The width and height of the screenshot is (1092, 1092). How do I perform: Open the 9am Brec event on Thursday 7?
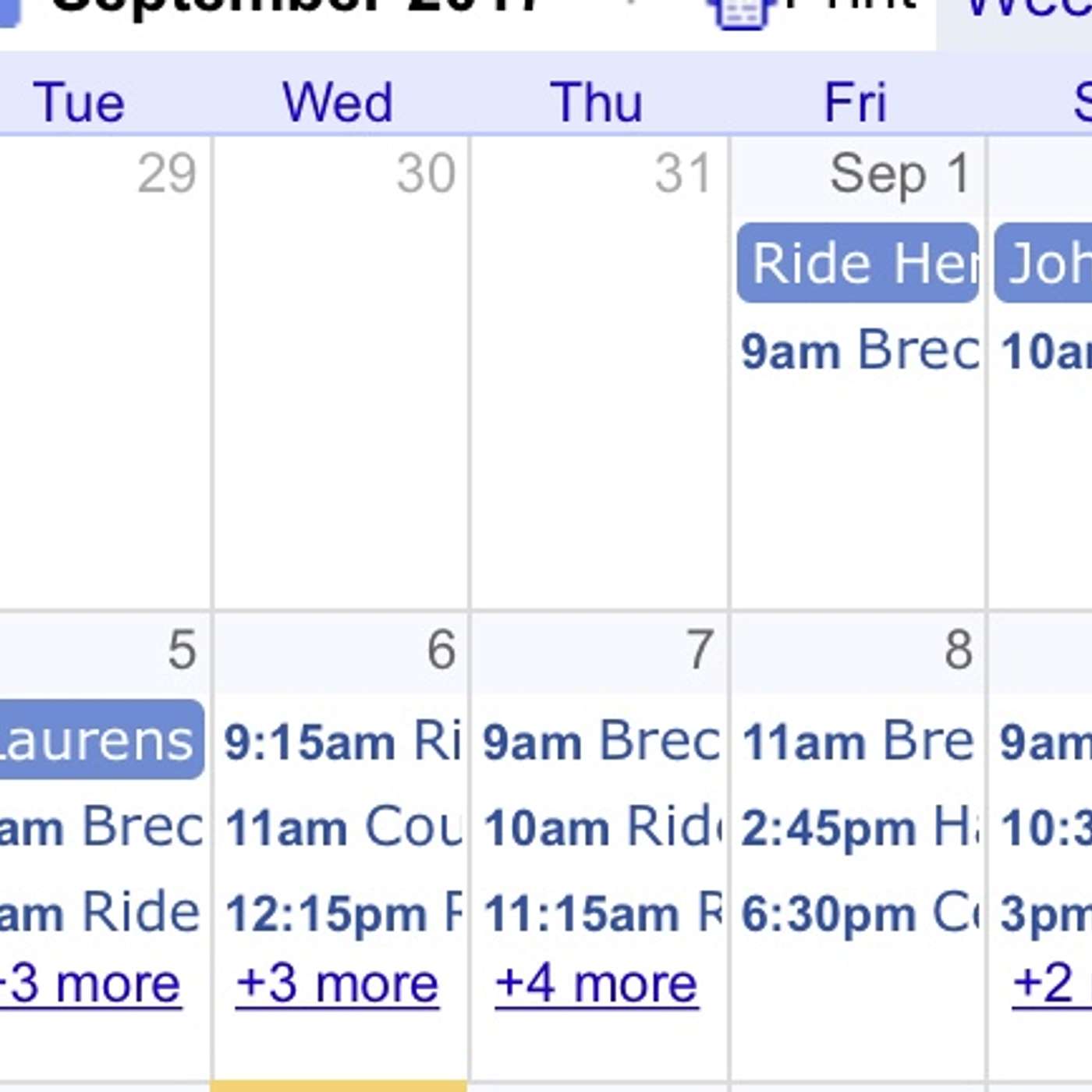pyautogui.click(x=601, y=741)
